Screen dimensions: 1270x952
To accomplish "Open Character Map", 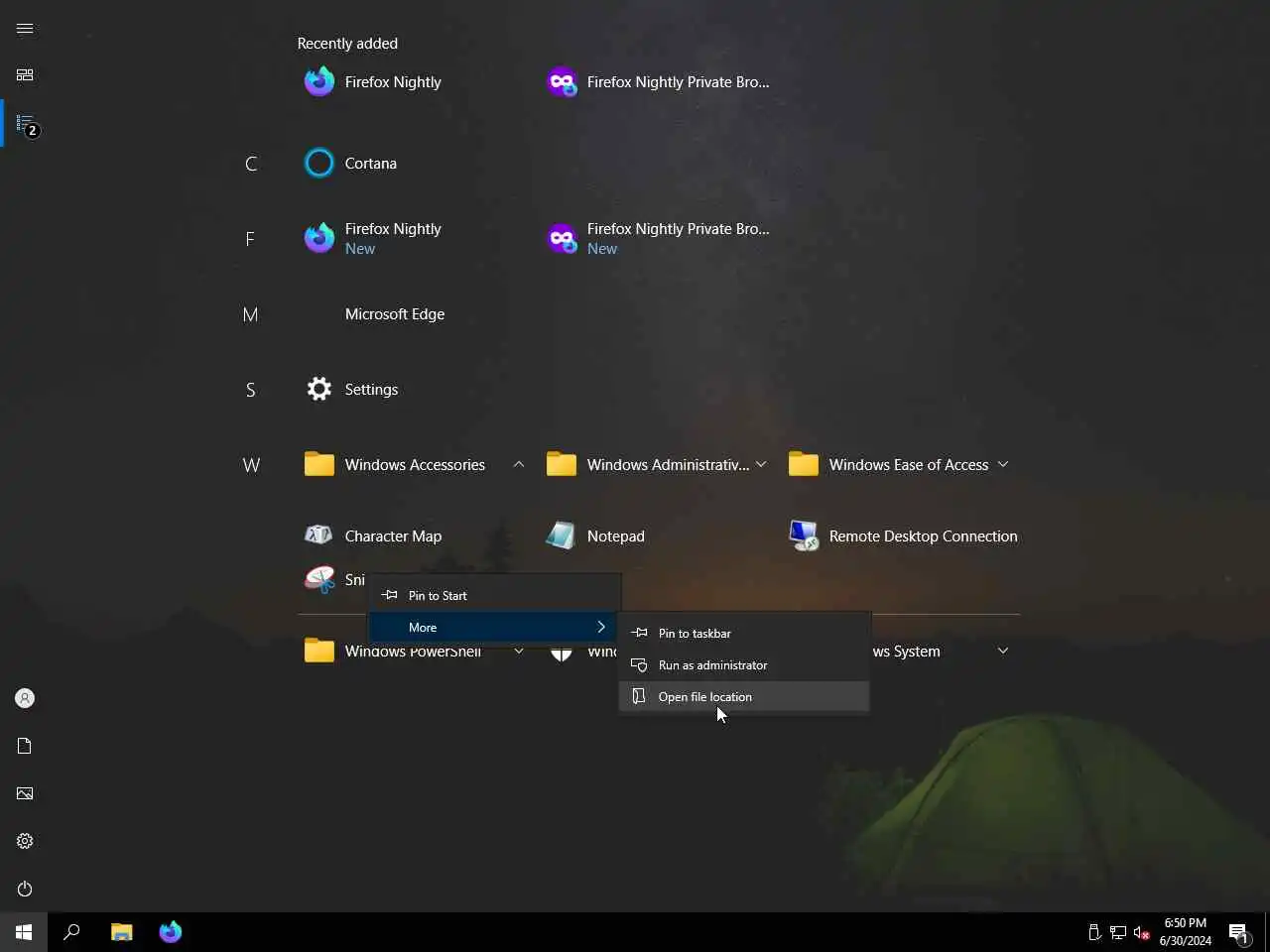I will [x=374, y=536].
